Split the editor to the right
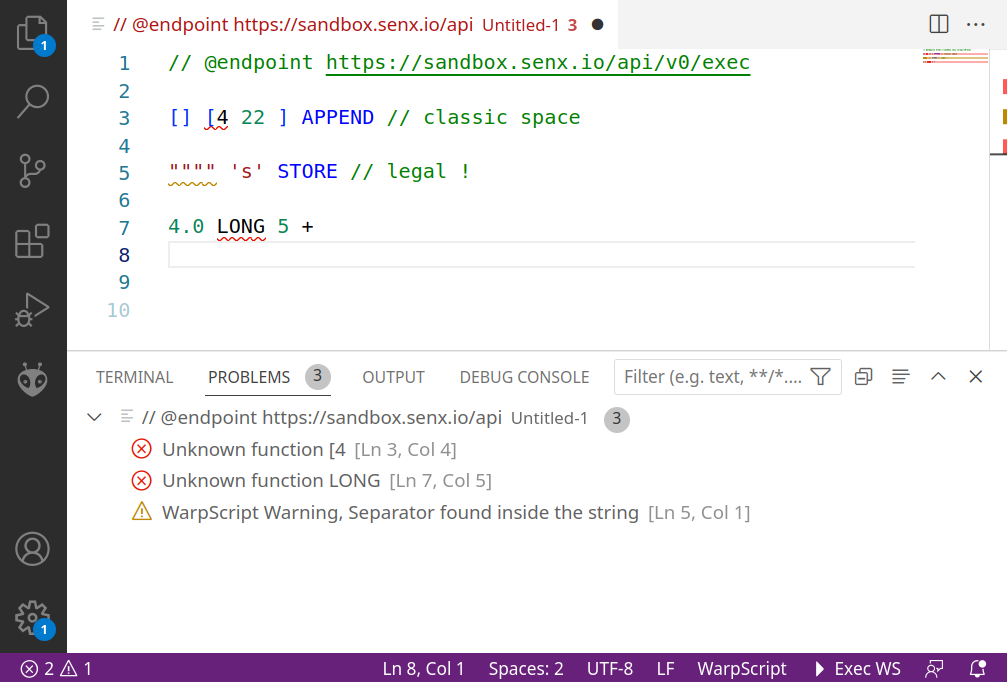The width and height of the screenshot is (1007, 682). [938, 24]
